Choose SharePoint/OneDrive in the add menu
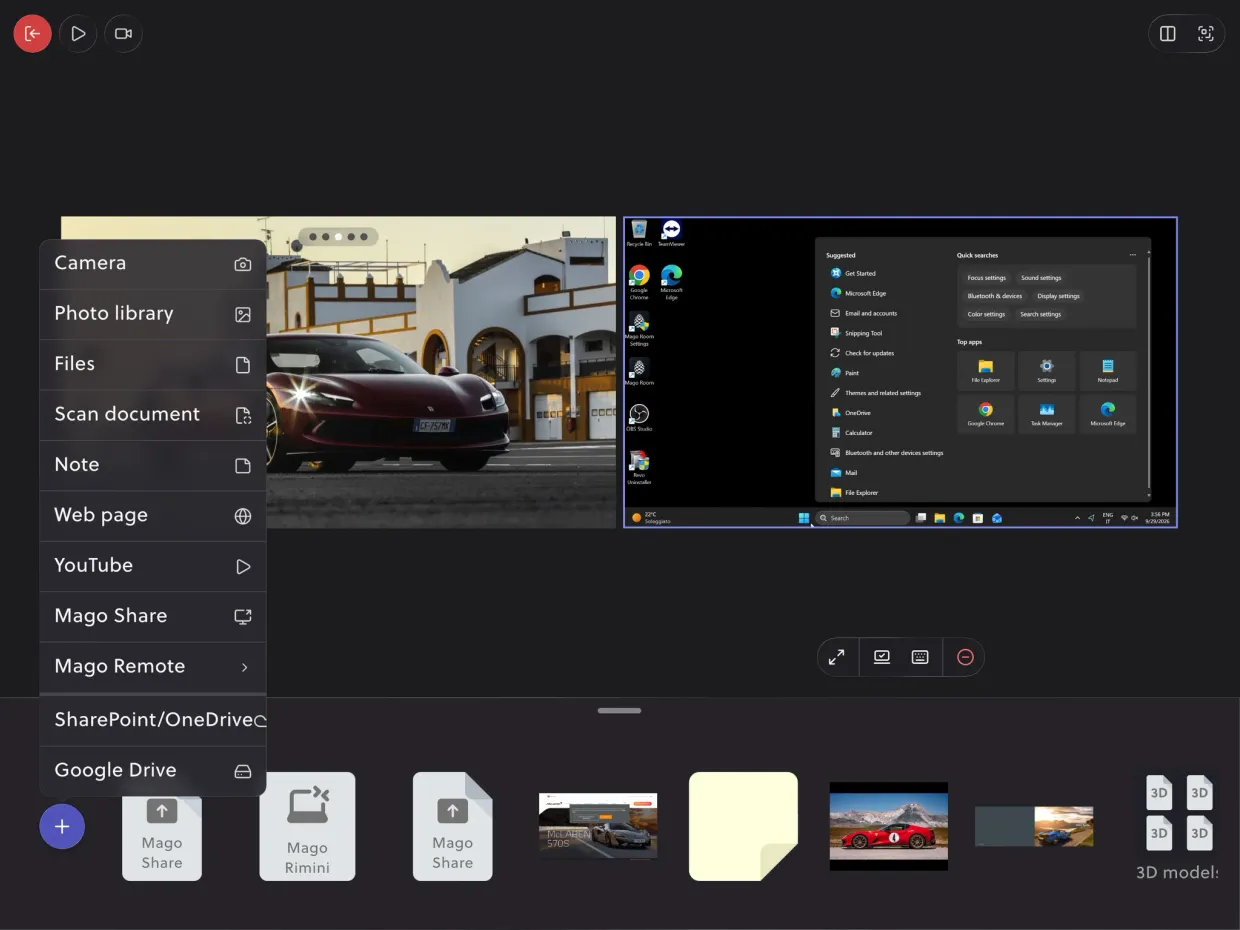Screen dimensions: 1240x930 (x=153, y=720)
